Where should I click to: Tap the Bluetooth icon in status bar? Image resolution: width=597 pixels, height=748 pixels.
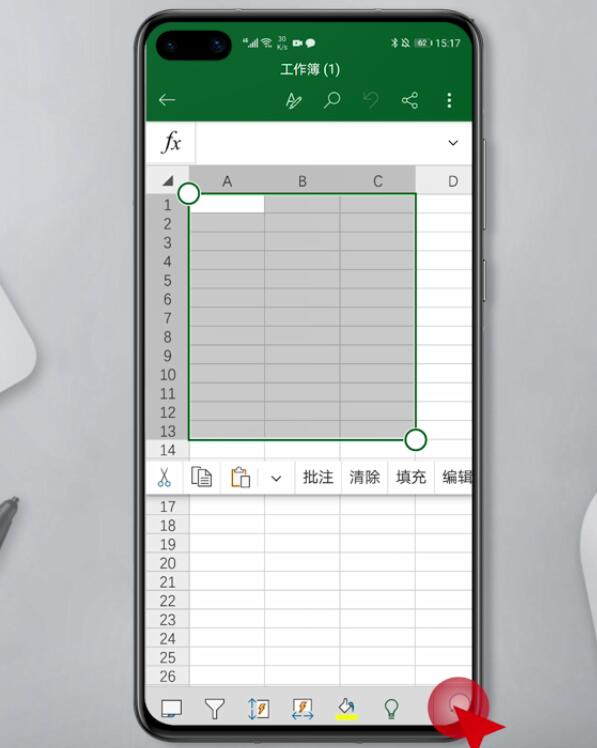pos(394,43)
